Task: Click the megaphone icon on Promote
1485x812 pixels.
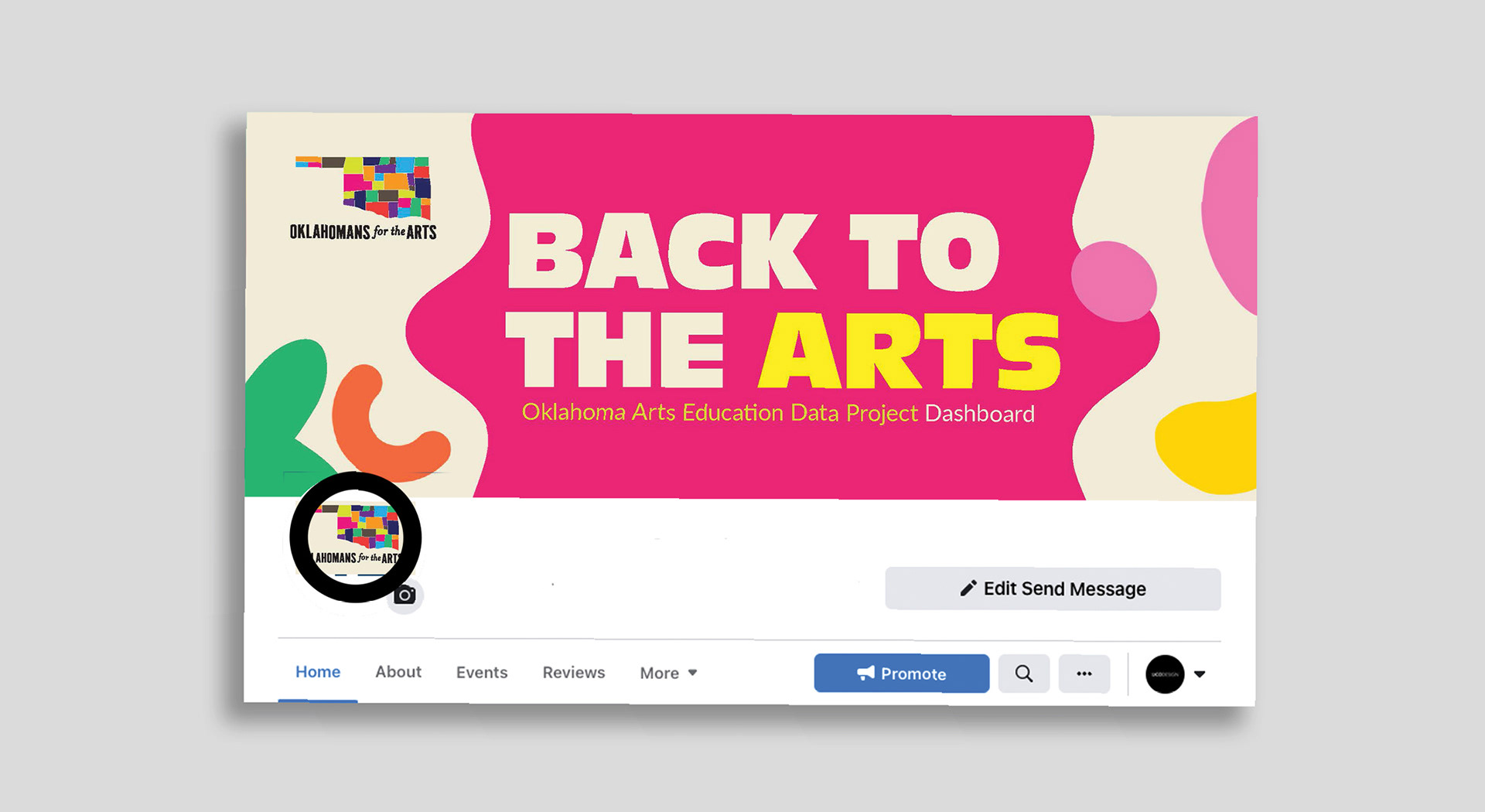Action: pyautogui.click(x=866, y=674)
